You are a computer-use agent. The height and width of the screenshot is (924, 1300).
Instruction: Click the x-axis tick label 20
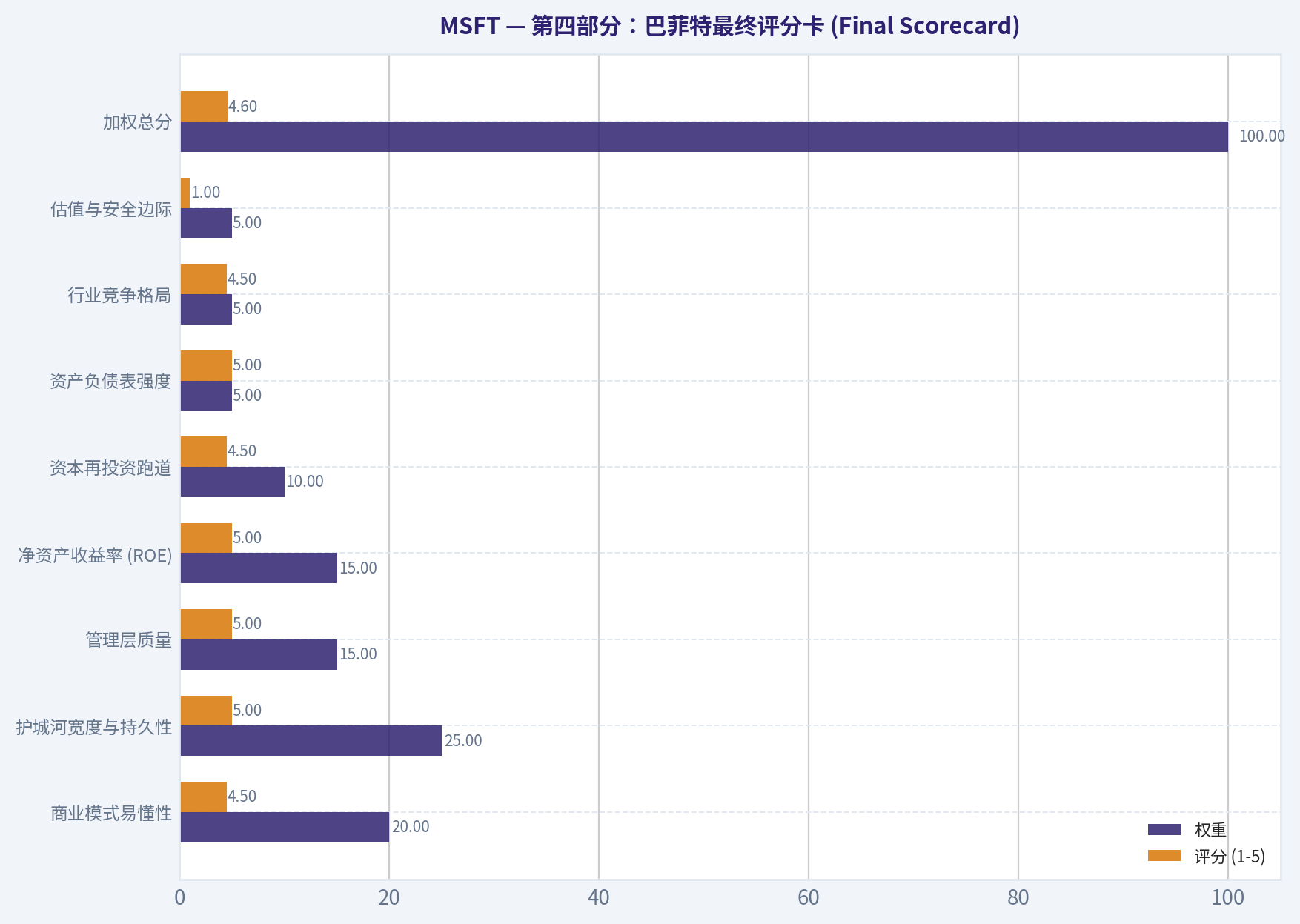click(x=389, y=897)
